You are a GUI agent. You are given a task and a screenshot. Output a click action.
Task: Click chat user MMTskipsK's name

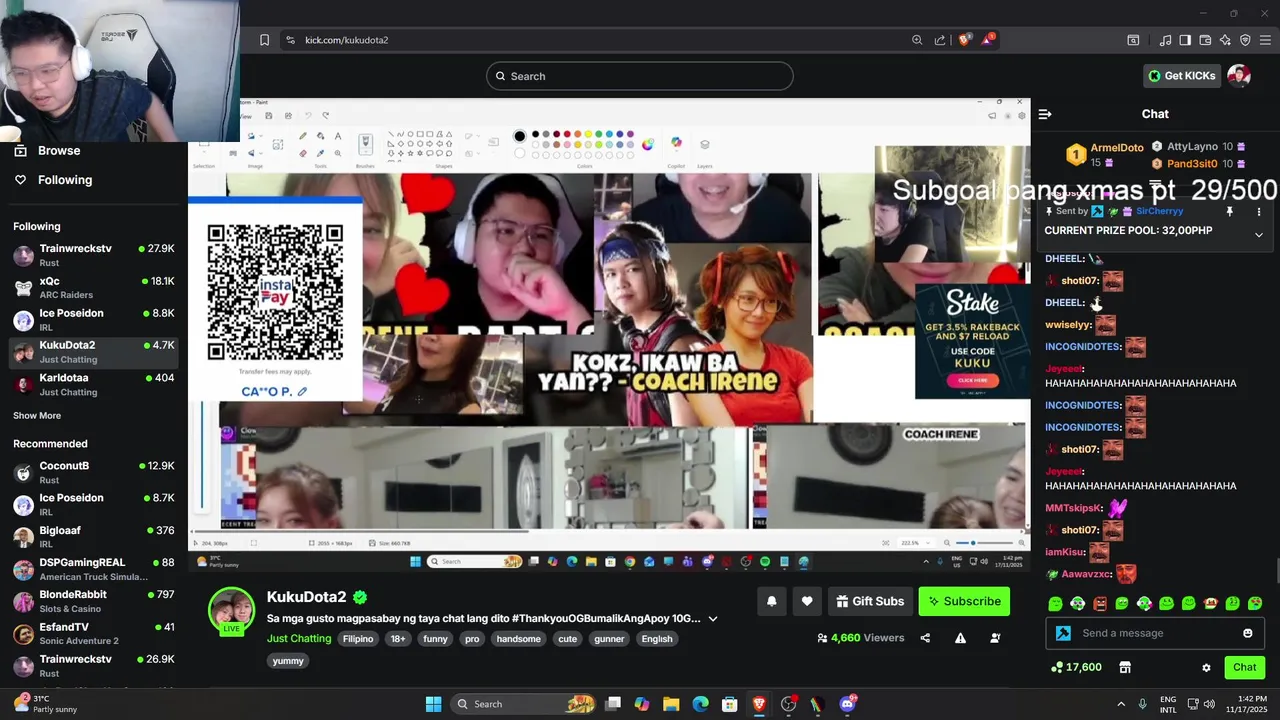pos(1073,508)
